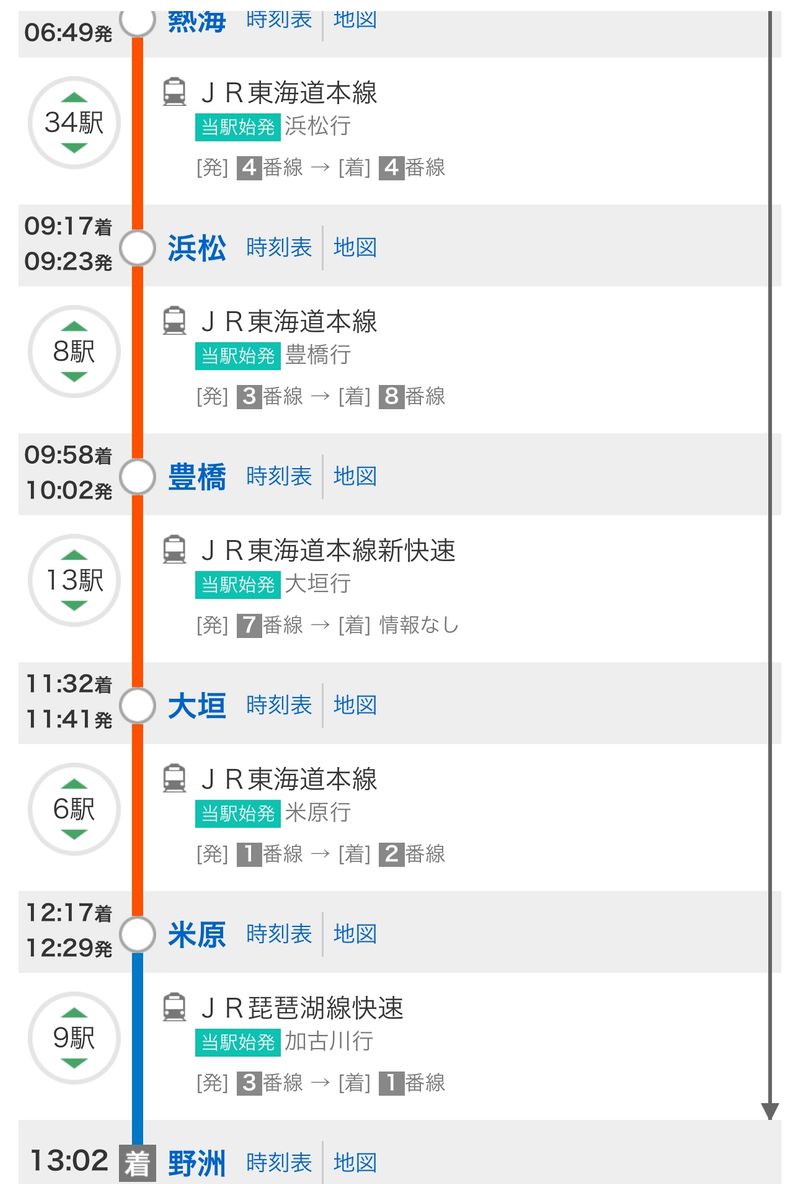Image resolution: width=800 pixels, height=1184 pixels.
Task: Open 豊橋 station timetable (時刻表)
Action: pyautogui.click(x=279, y=476)
